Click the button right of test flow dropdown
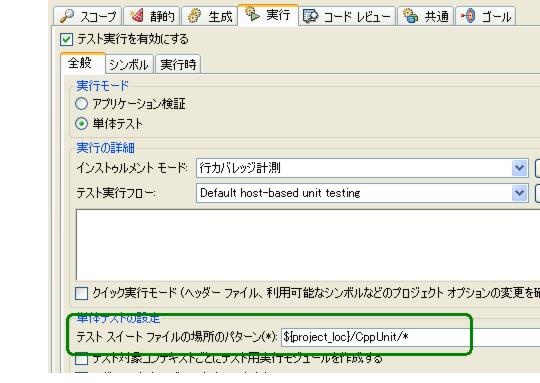Screen dimensions: 540x383 pos(537,193)
